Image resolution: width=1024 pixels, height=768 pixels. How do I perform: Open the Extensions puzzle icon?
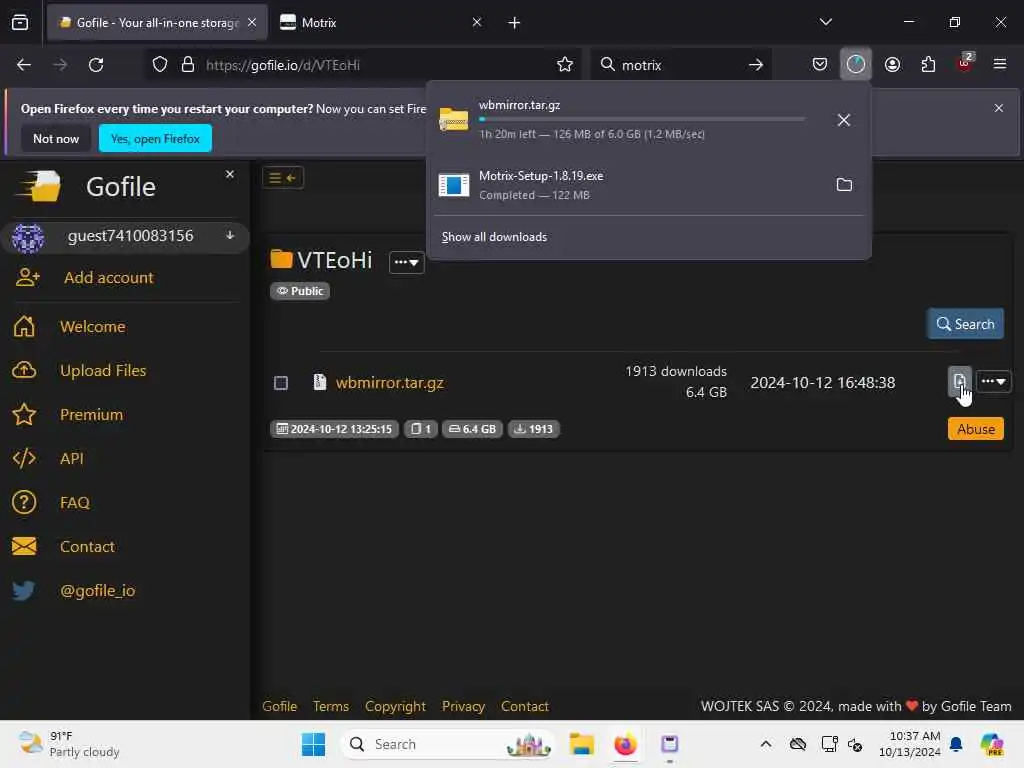[x=928, y=65]
